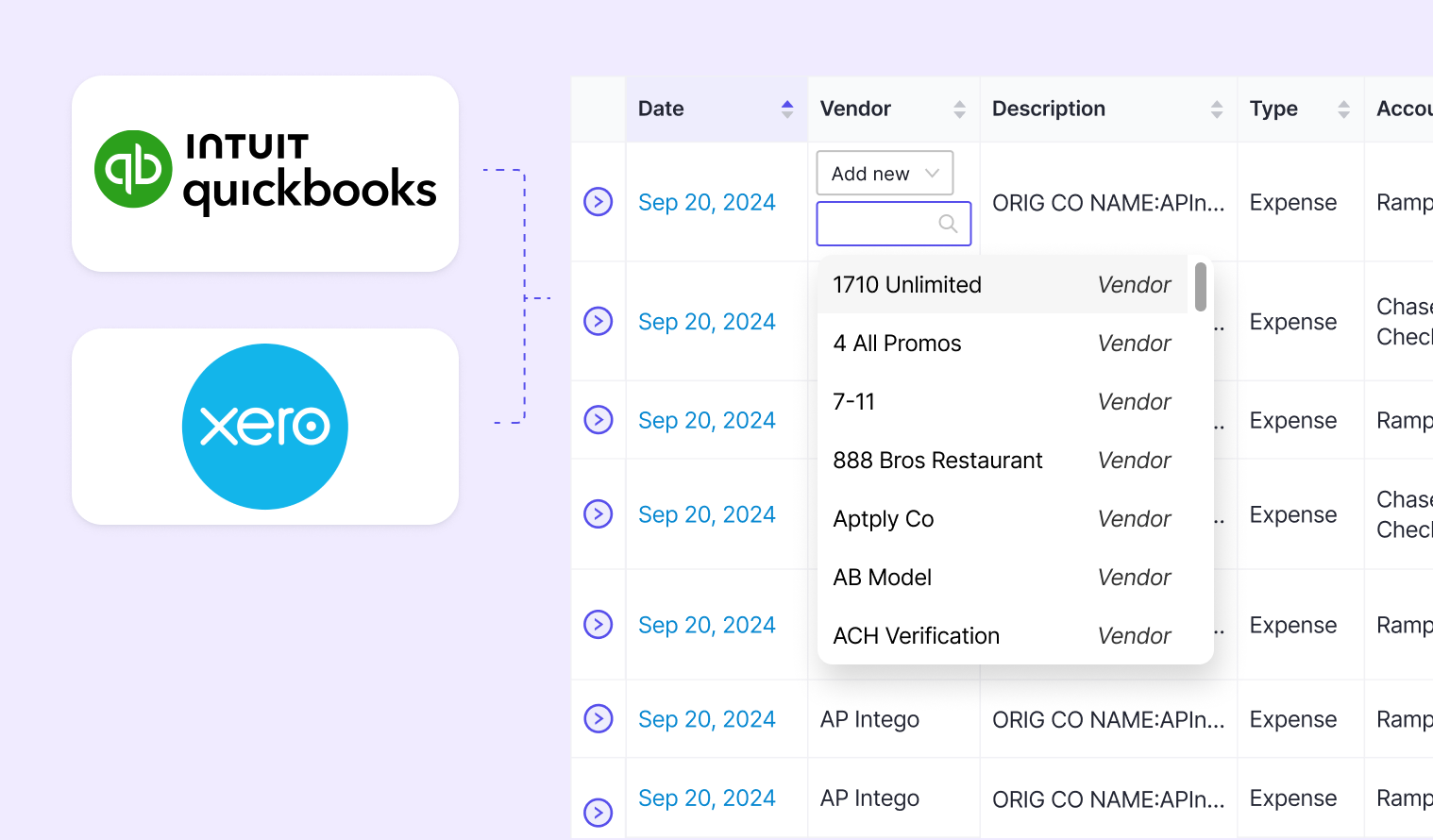Select 7-11 from the vendor list
This screenshot has height=840, width=1433.
853,401
